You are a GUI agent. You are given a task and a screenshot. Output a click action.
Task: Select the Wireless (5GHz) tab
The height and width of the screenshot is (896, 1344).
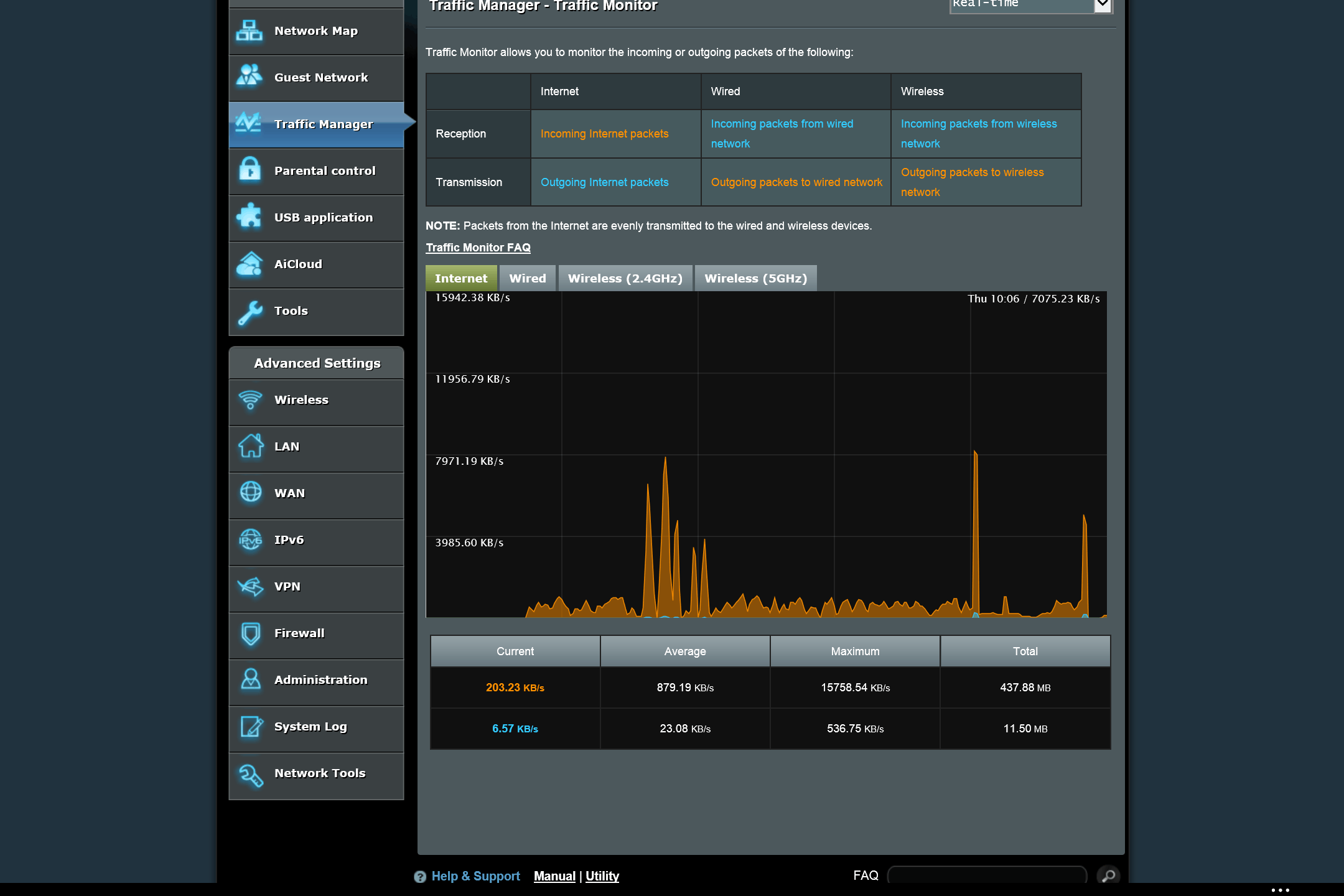tap(755, 279)
